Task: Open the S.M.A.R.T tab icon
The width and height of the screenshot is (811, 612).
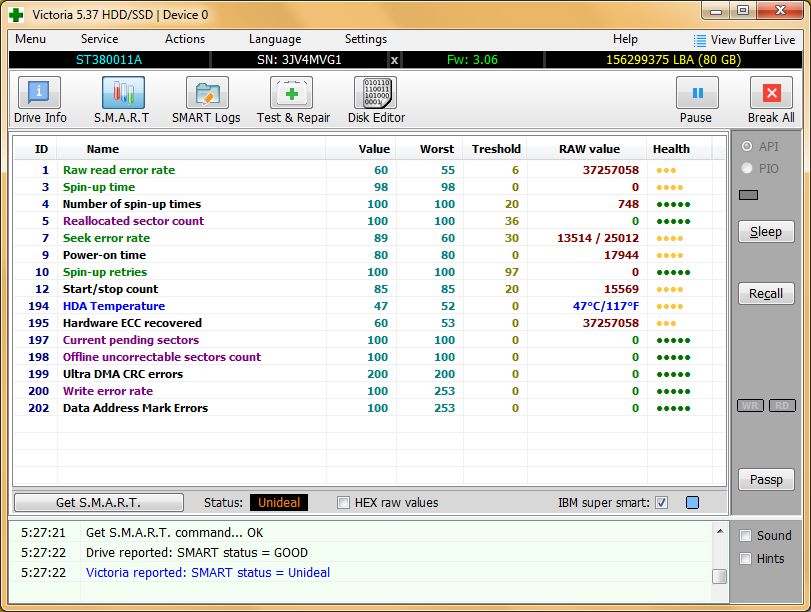Action: click(123, 100)
